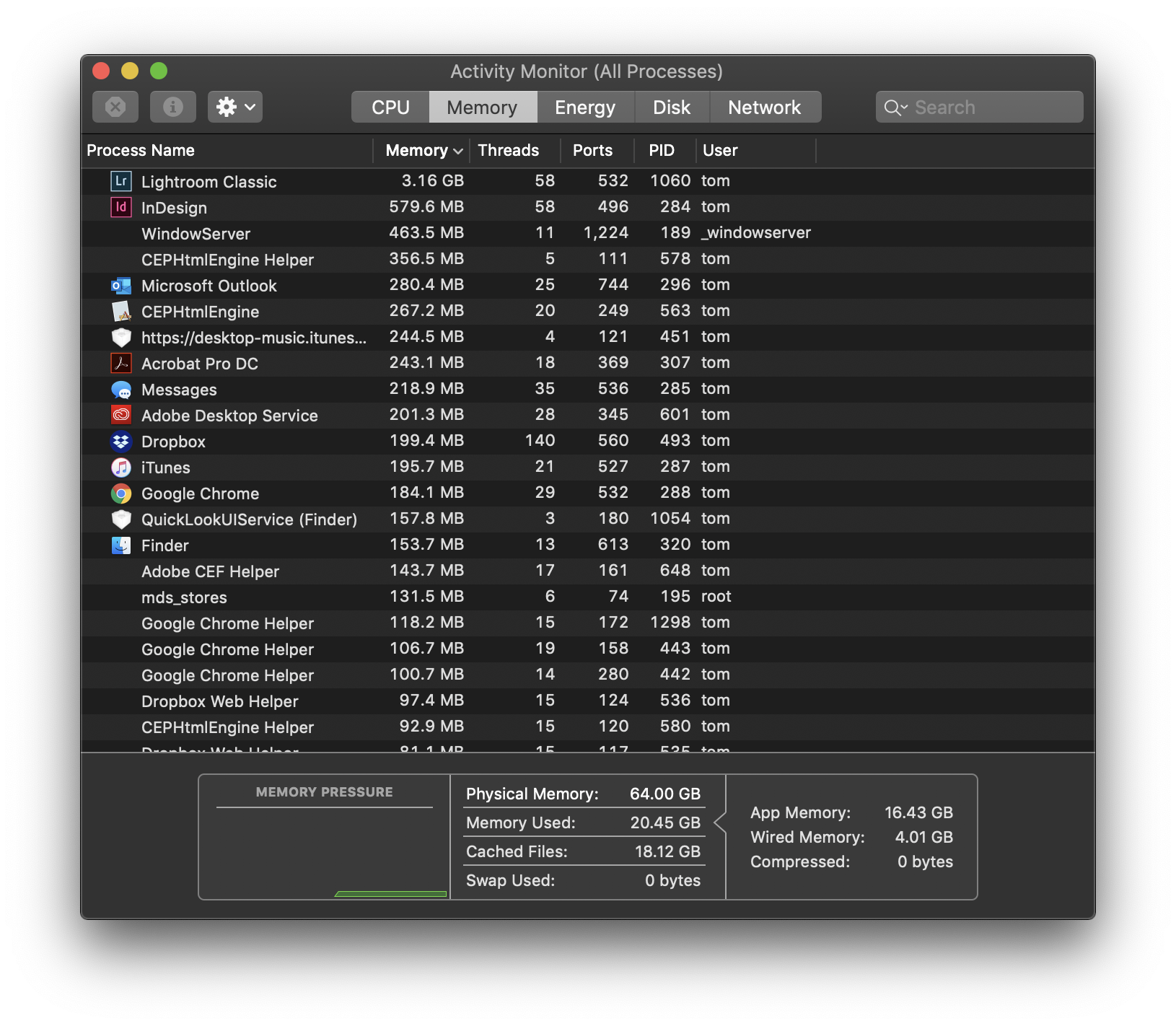1176x1026 pixels.
Task: Click the Inspect process info button
Action: coord(173,107)
